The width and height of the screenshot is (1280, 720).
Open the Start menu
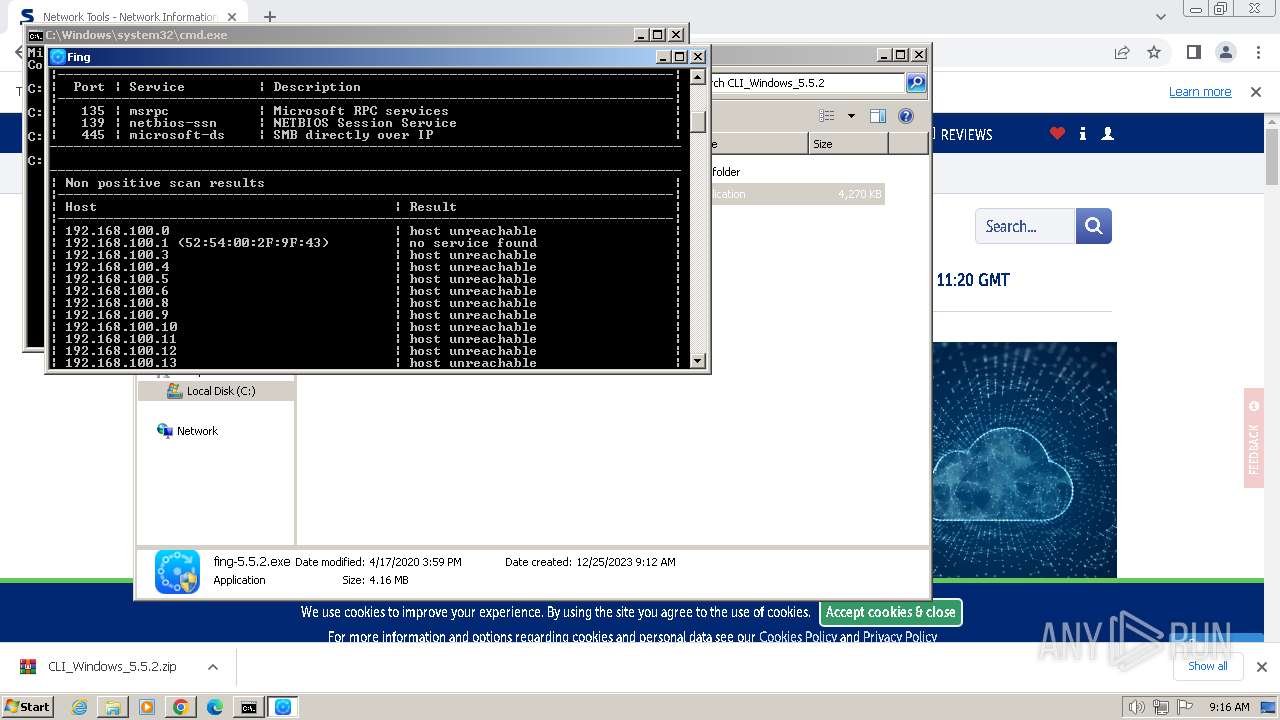[x=27, y=706]
